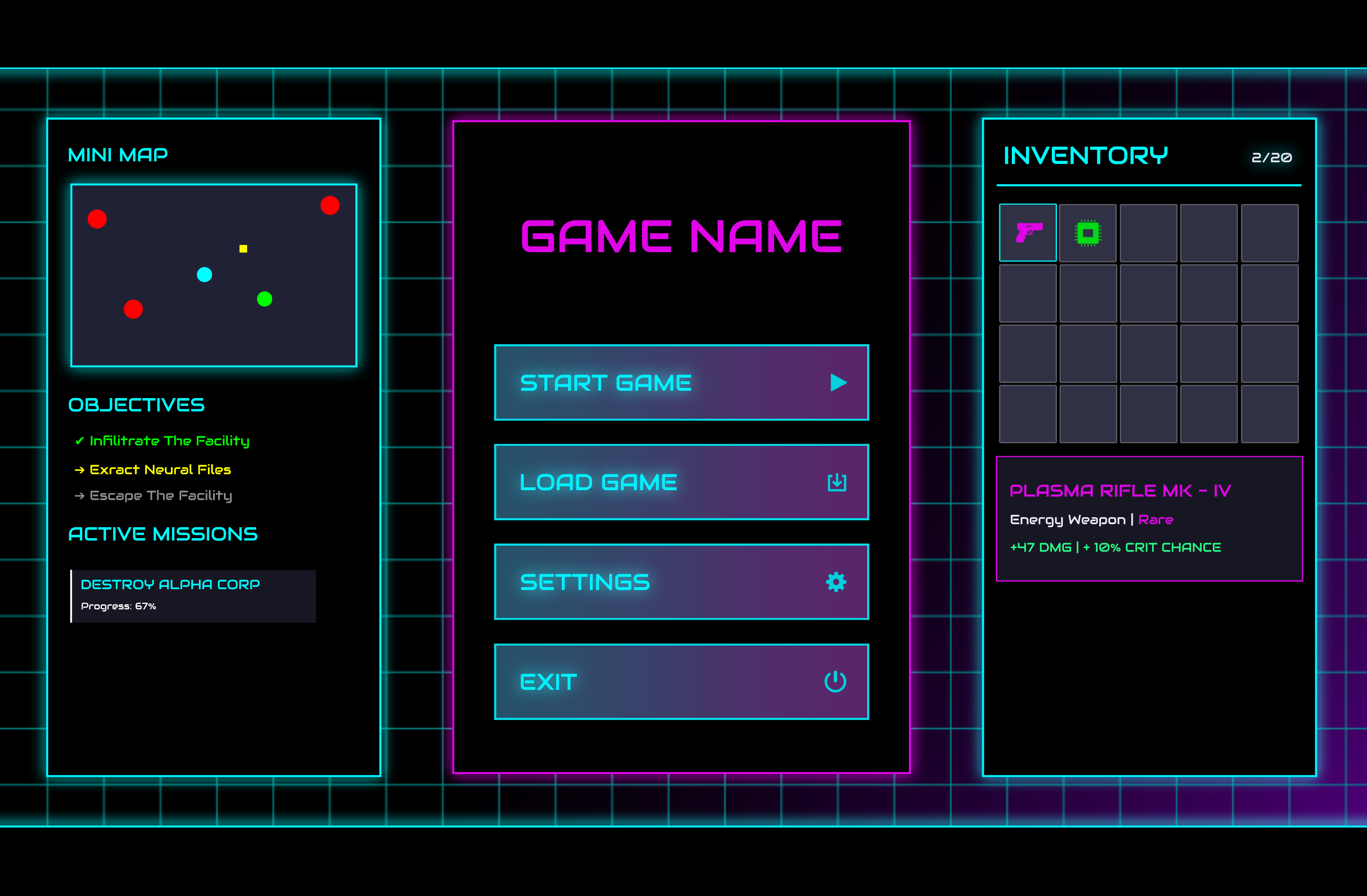The width and height of the screenshot is (1367, 896).
Task: Toggle Escape The Facility objective
Action: [x=154, y=495]
